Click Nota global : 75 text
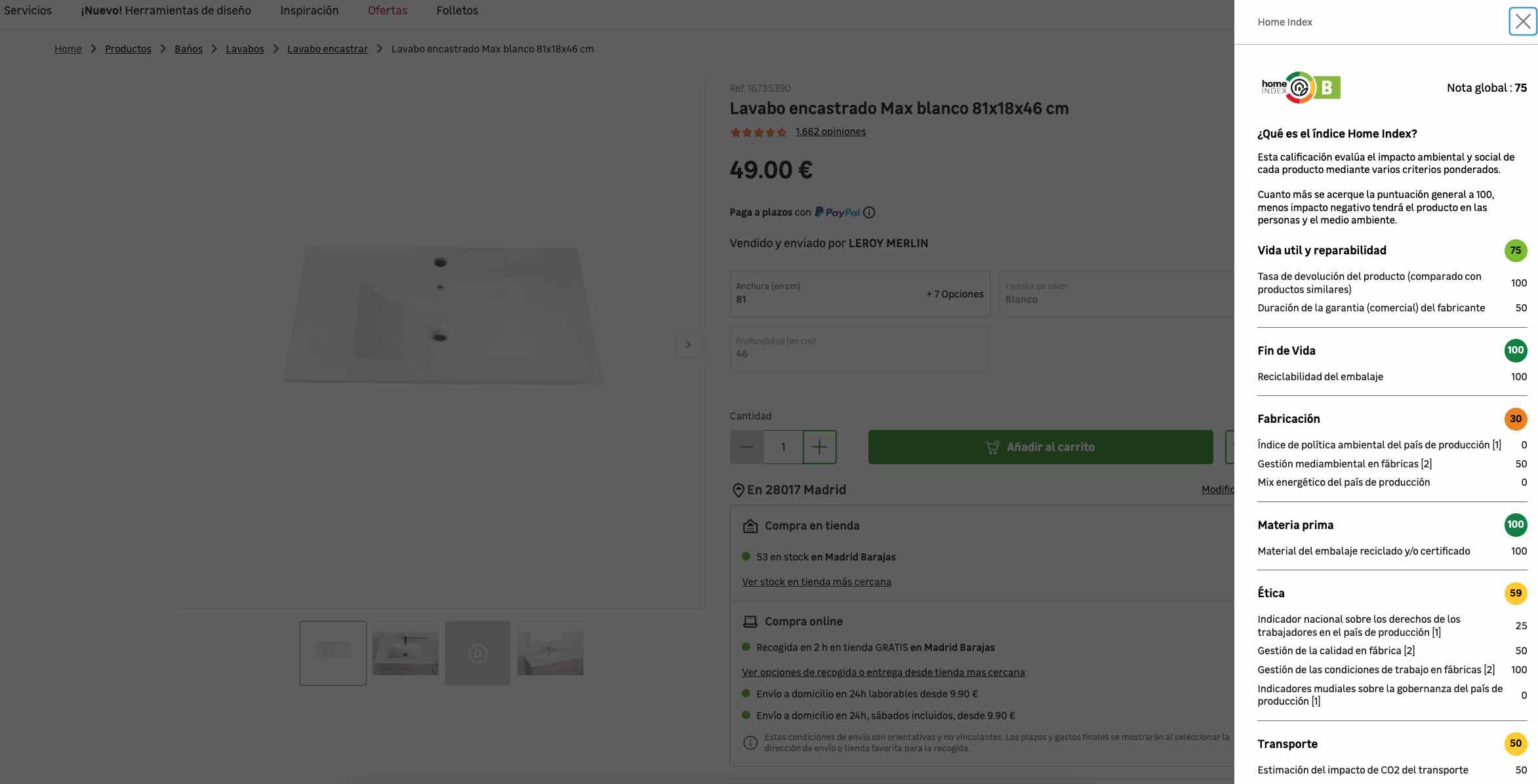This screenshot has width=1538, height=784. click(1487, 88)
